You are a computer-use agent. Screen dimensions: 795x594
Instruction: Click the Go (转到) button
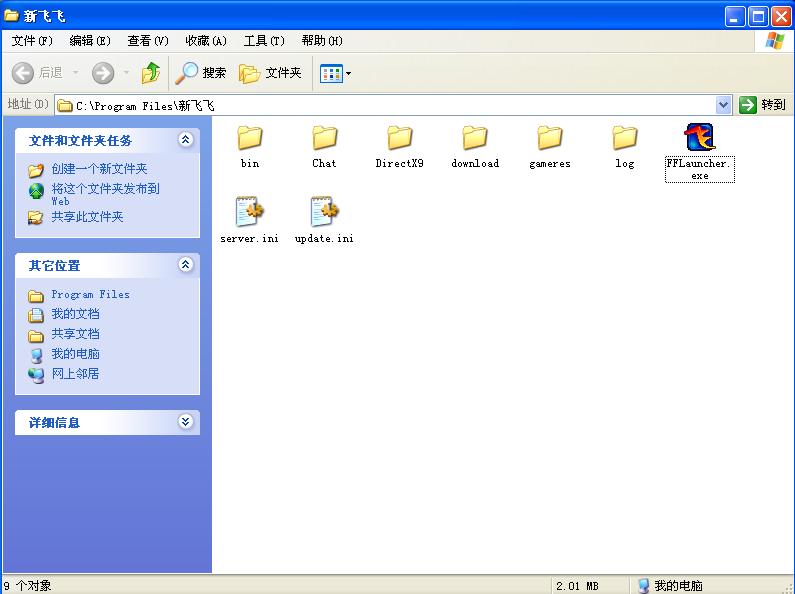(x=763, y=105)
